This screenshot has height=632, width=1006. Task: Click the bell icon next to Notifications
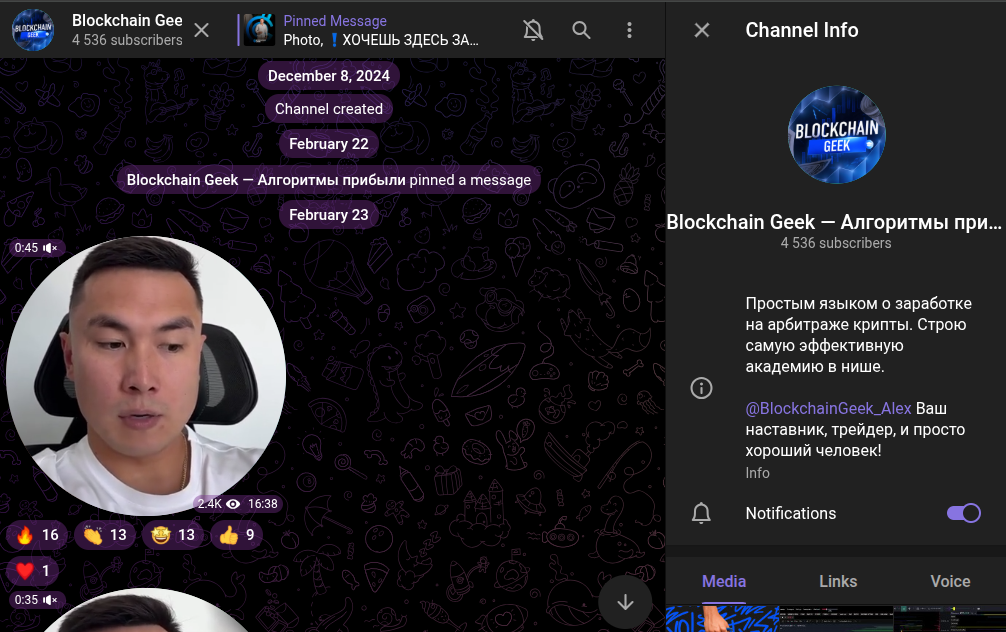click(x=701, y=513)
